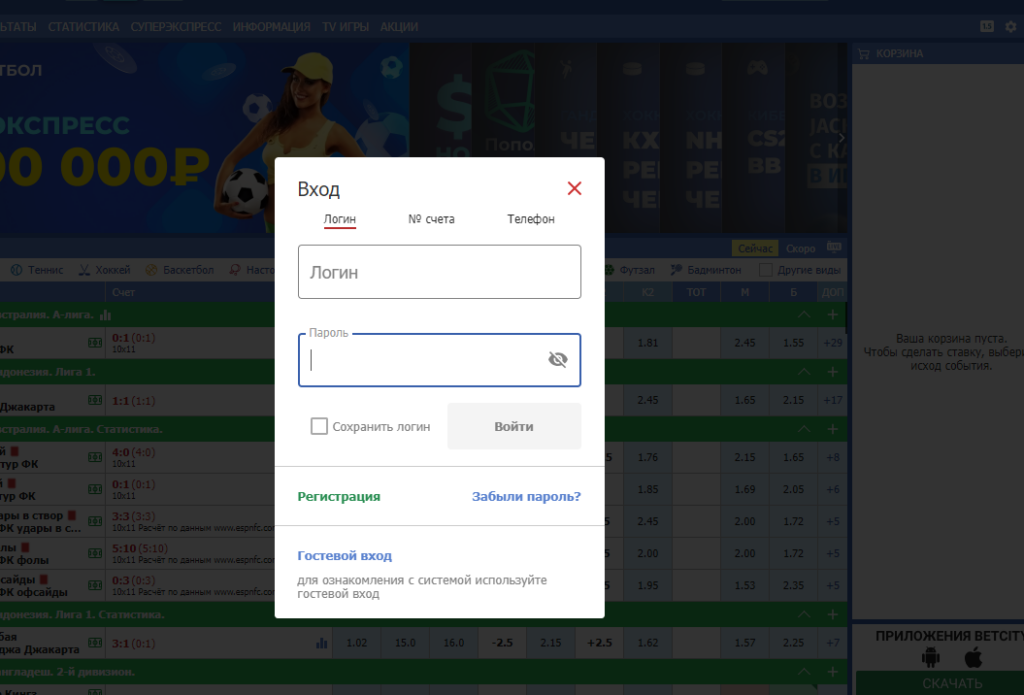Select Скоро upcoming filter

[801, 248]
